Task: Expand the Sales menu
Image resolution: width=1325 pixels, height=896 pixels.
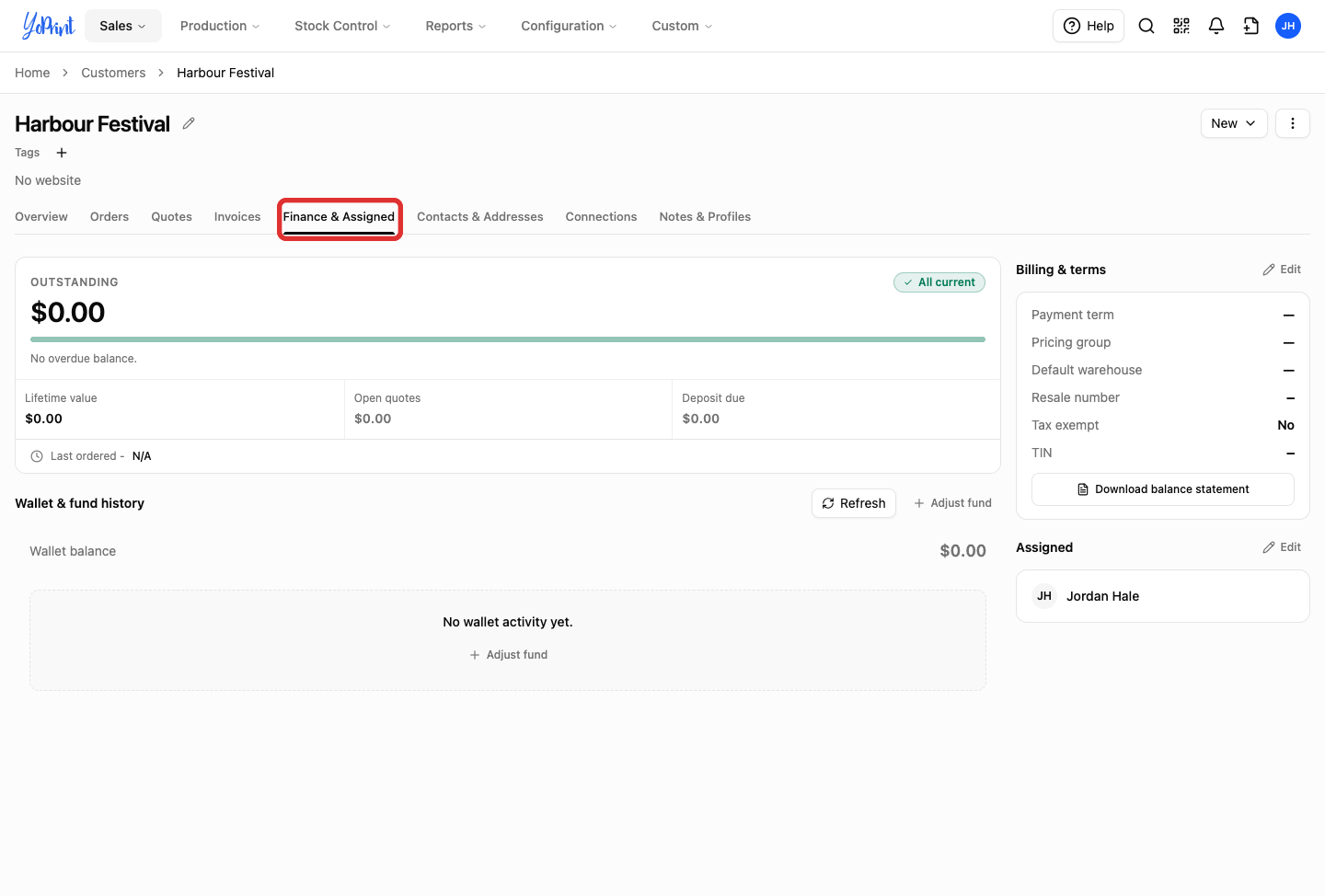Action: tap(123, 26)
